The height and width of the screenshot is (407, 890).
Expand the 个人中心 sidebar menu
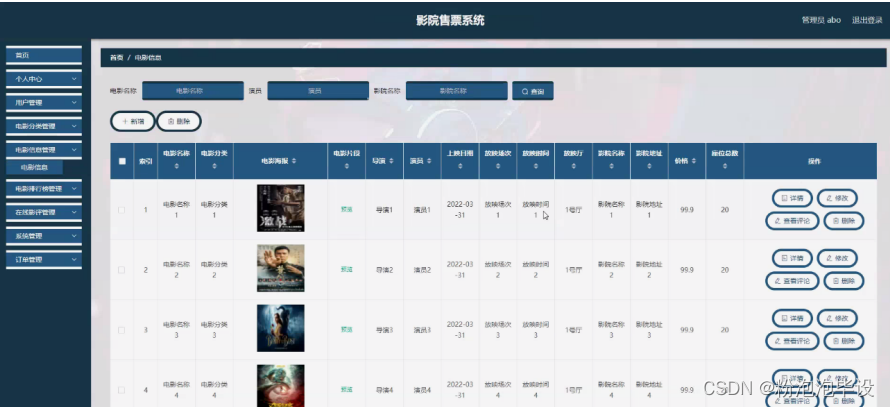coord(44,79)
